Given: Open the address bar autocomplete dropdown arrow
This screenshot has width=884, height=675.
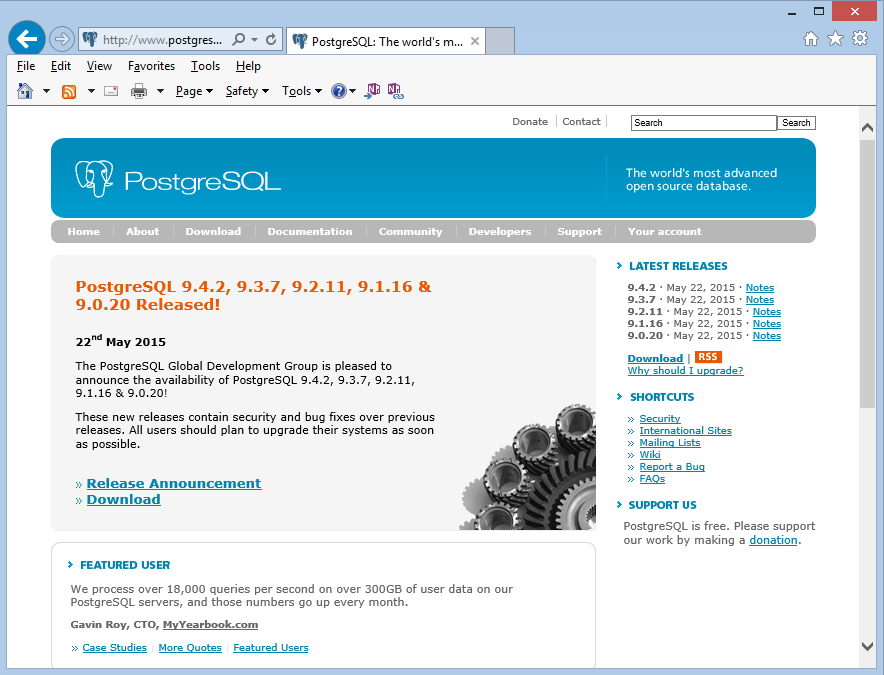Looking at the screenshot, I should [254, 39].
